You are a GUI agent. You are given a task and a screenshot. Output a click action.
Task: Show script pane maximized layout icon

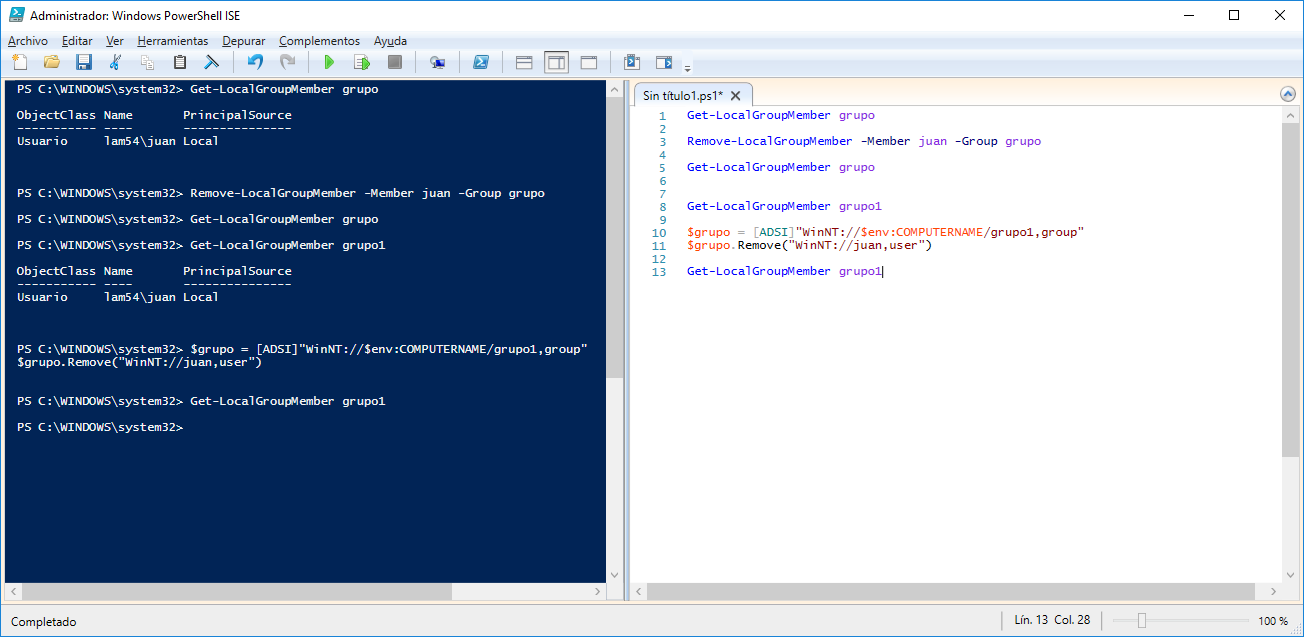coord(589,62)
